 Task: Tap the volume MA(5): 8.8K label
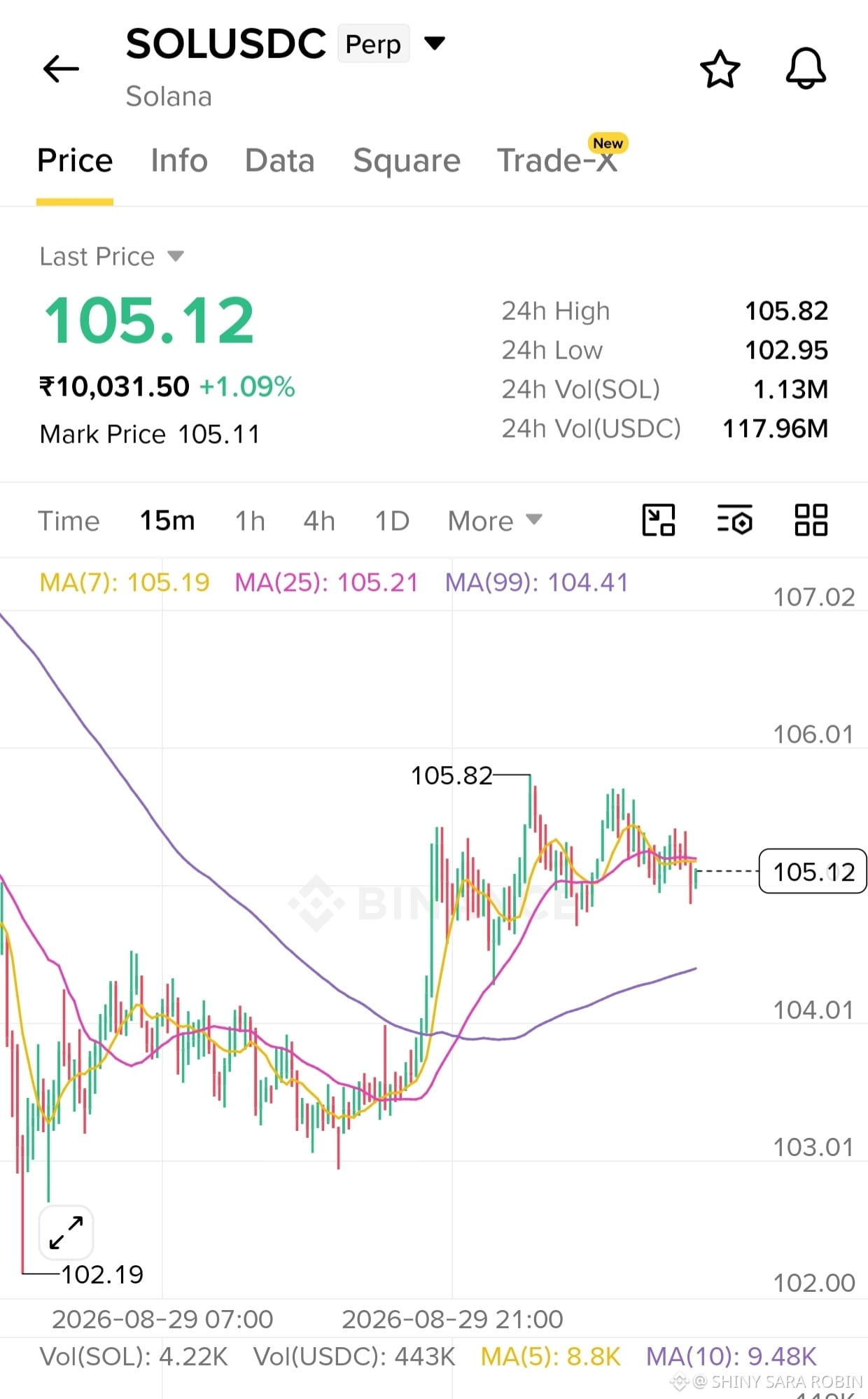(551, 1357)
